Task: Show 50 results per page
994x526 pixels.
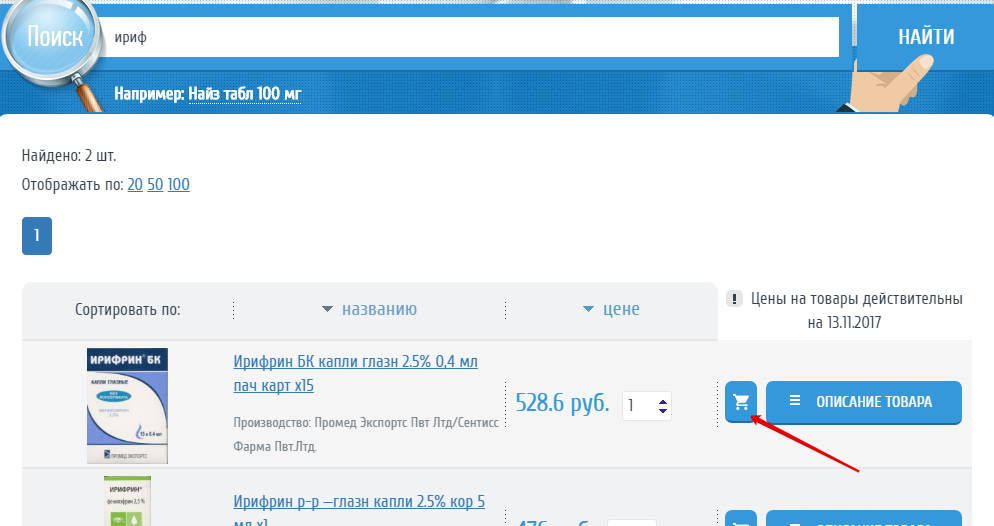Action: (155, 184)
